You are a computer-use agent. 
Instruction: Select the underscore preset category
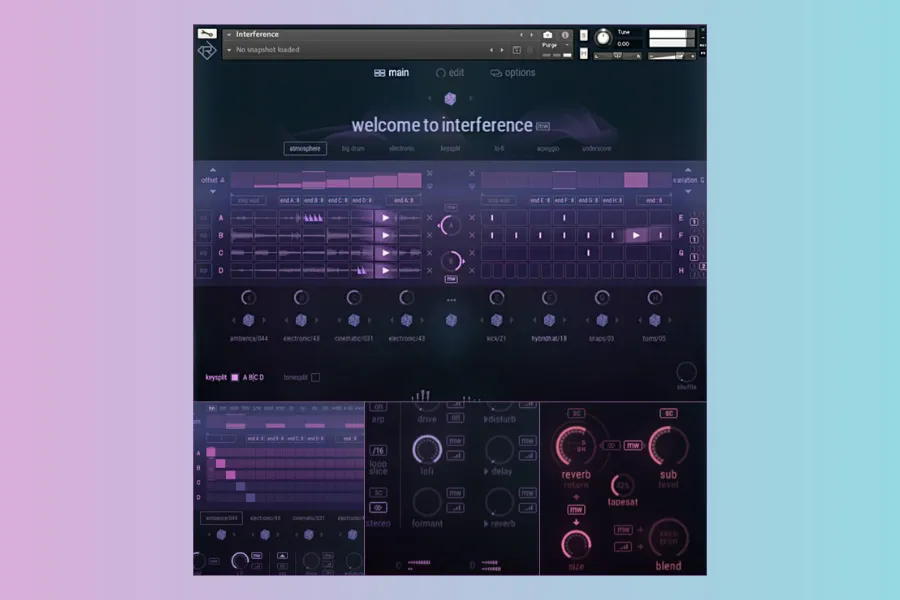click(597, 149)
